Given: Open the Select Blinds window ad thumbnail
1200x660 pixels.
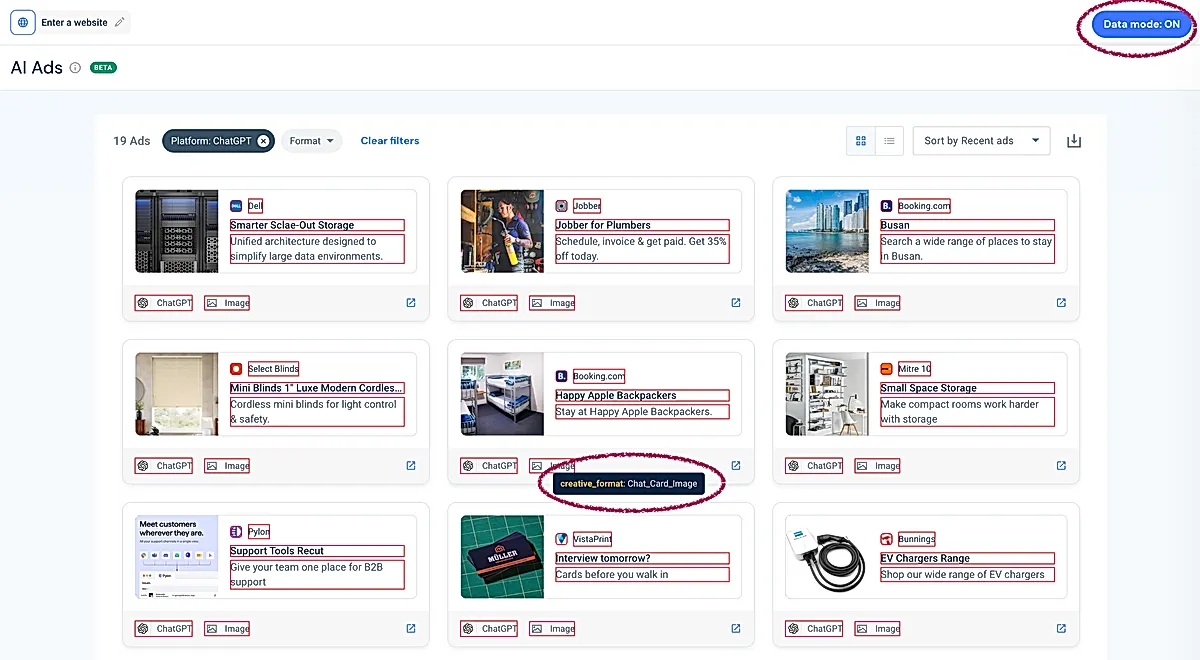Looking at the screenshot, I should tap(177, 394).
